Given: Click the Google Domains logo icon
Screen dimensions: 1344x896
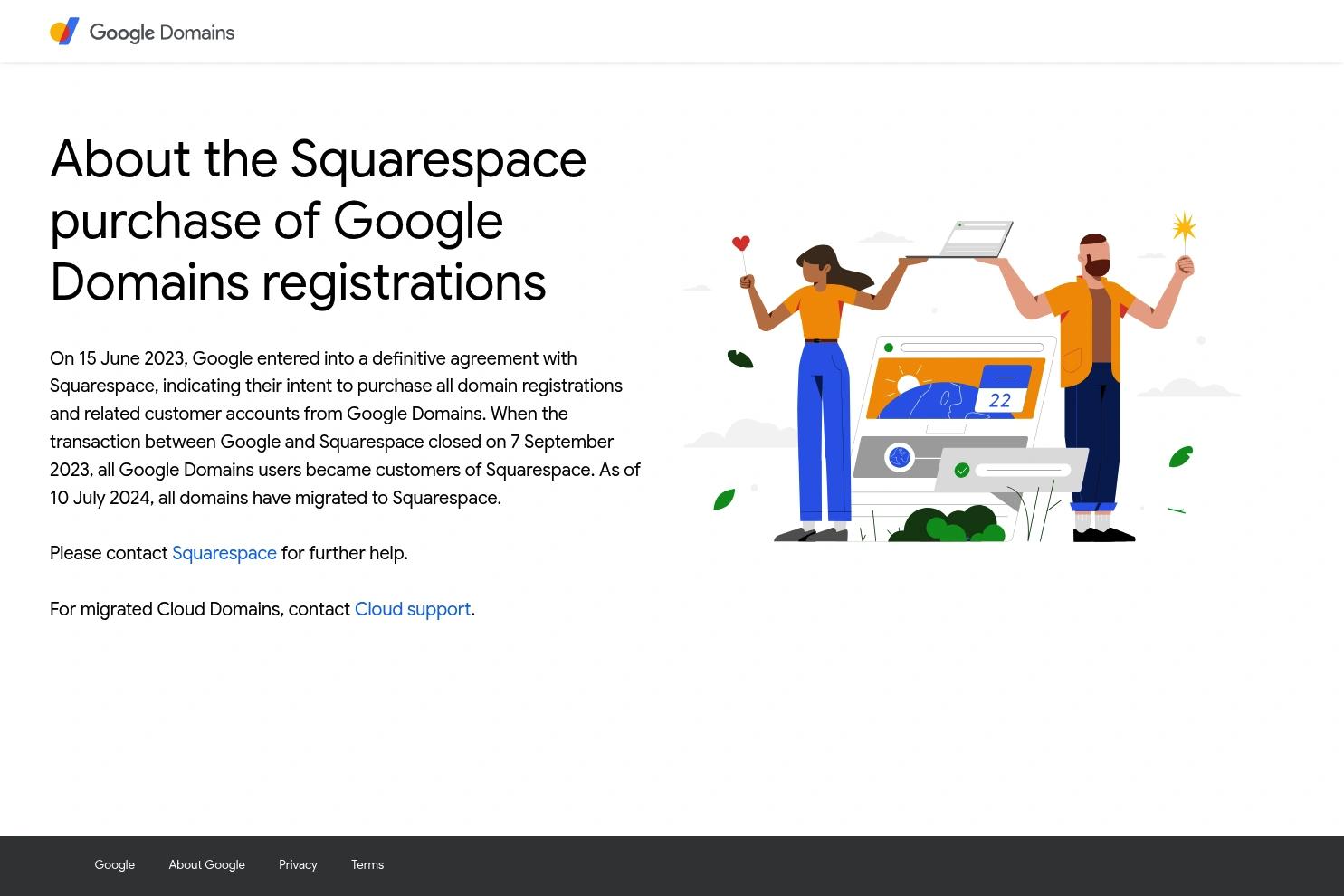Looking at the screenshot, I should 64,32.
